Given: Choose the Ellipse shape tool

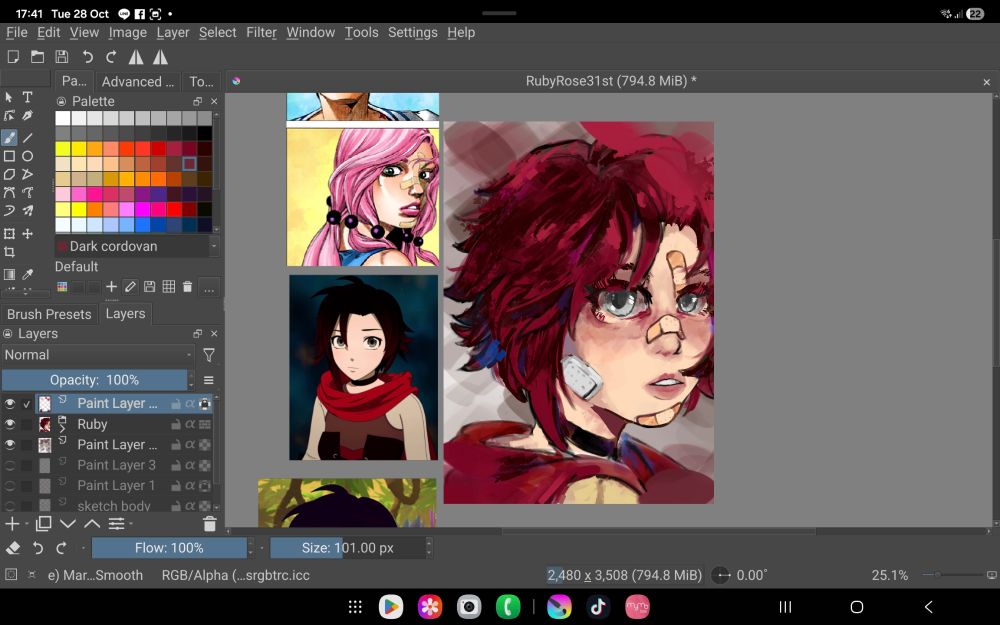Looking at the screenshot, I should tap(28, 156).
